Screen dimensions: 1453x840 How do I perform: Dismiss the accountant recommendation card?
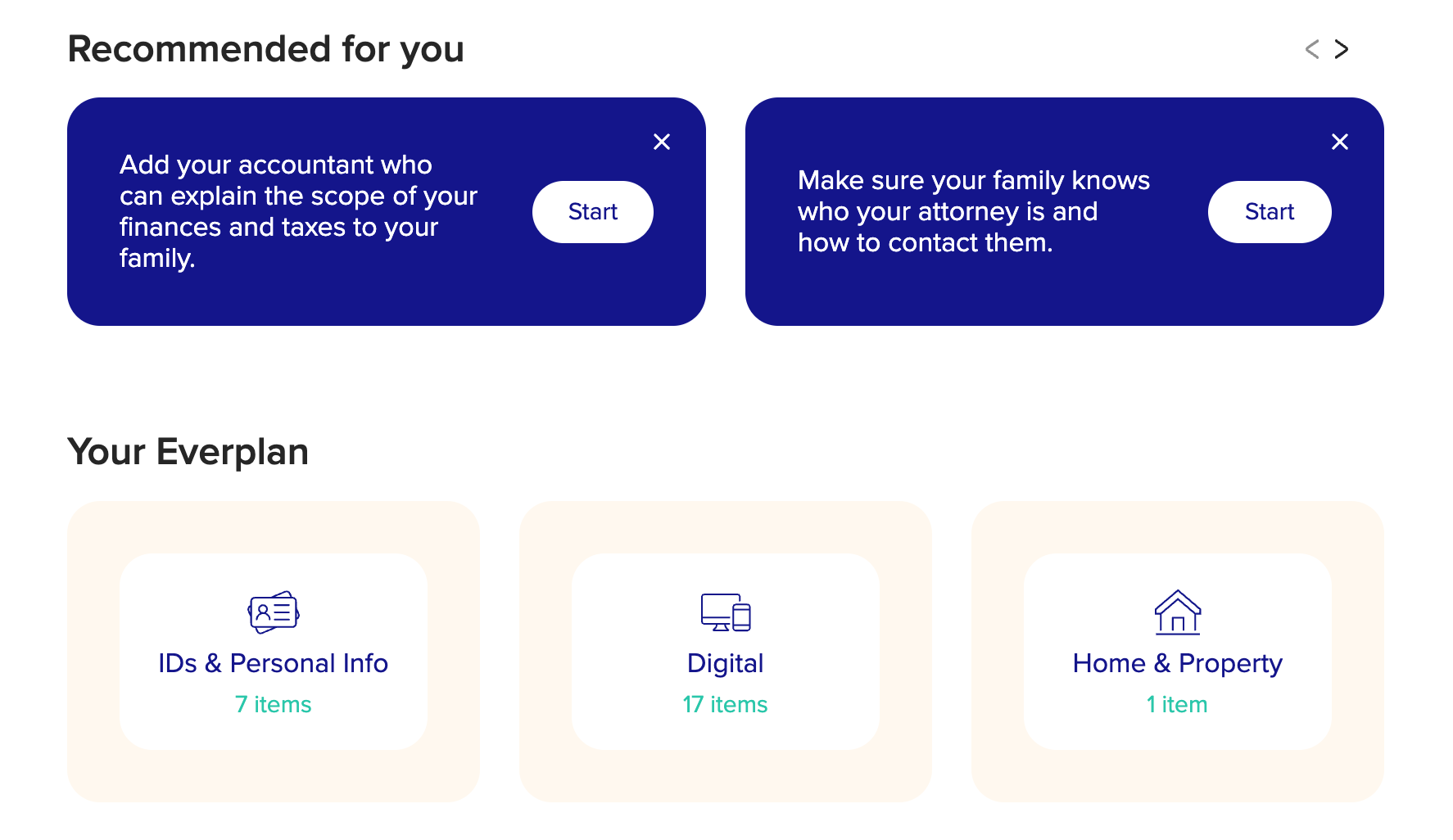click(x=661, y=141)
